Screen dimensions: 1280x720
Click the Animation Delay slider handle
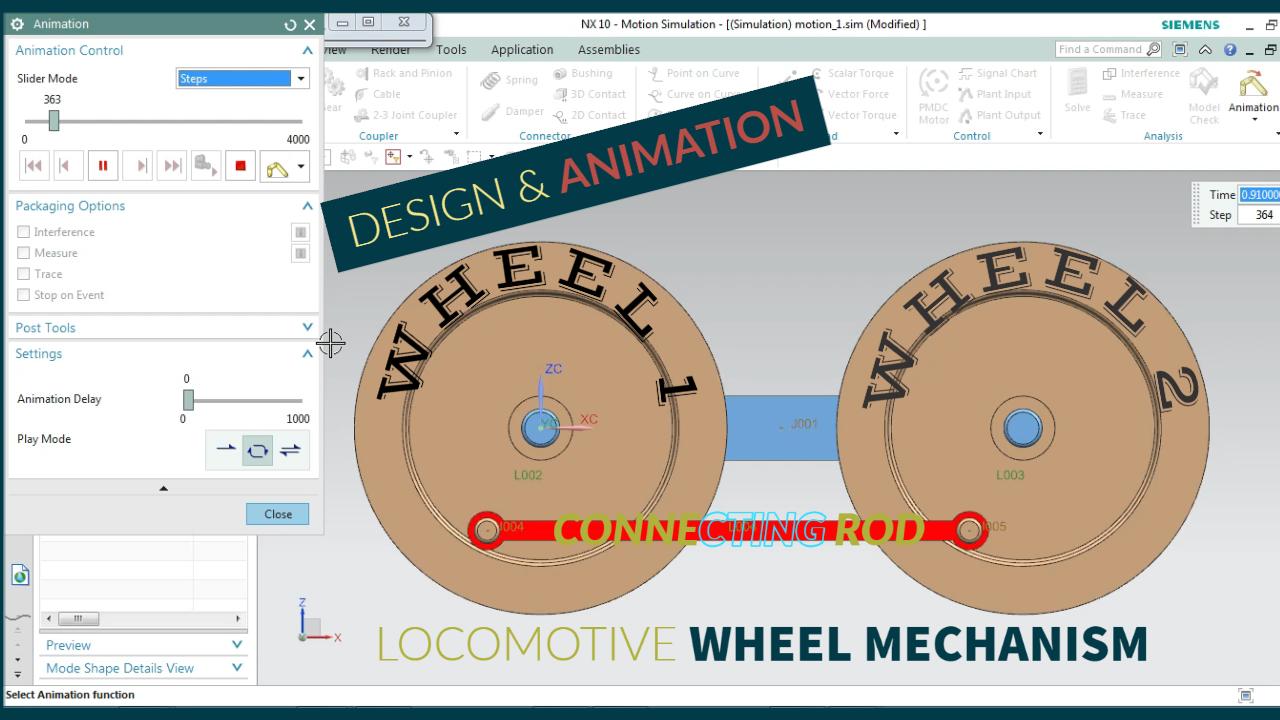(x=188, y=400)
